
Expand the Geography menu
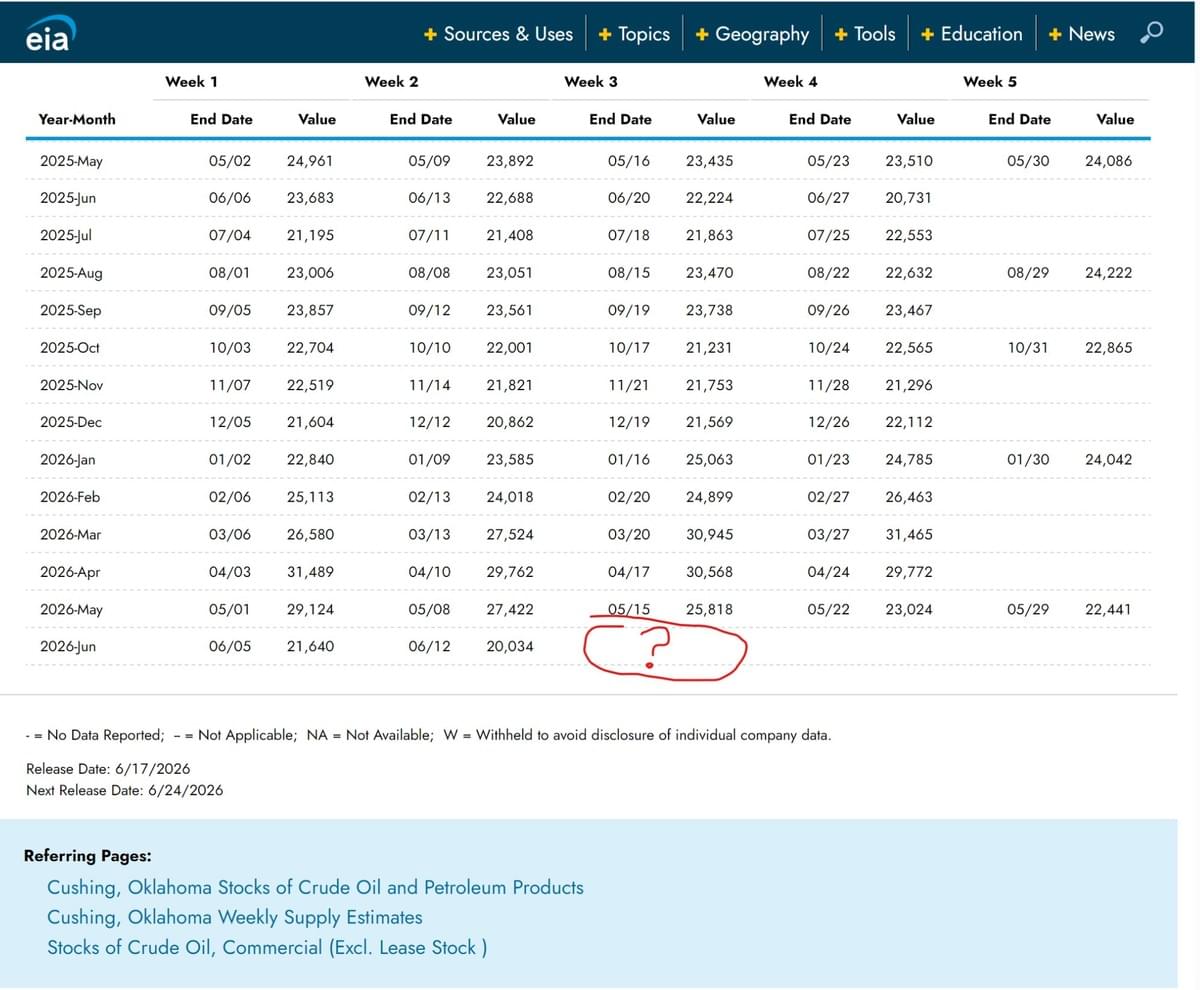click(x=752, y=34)
